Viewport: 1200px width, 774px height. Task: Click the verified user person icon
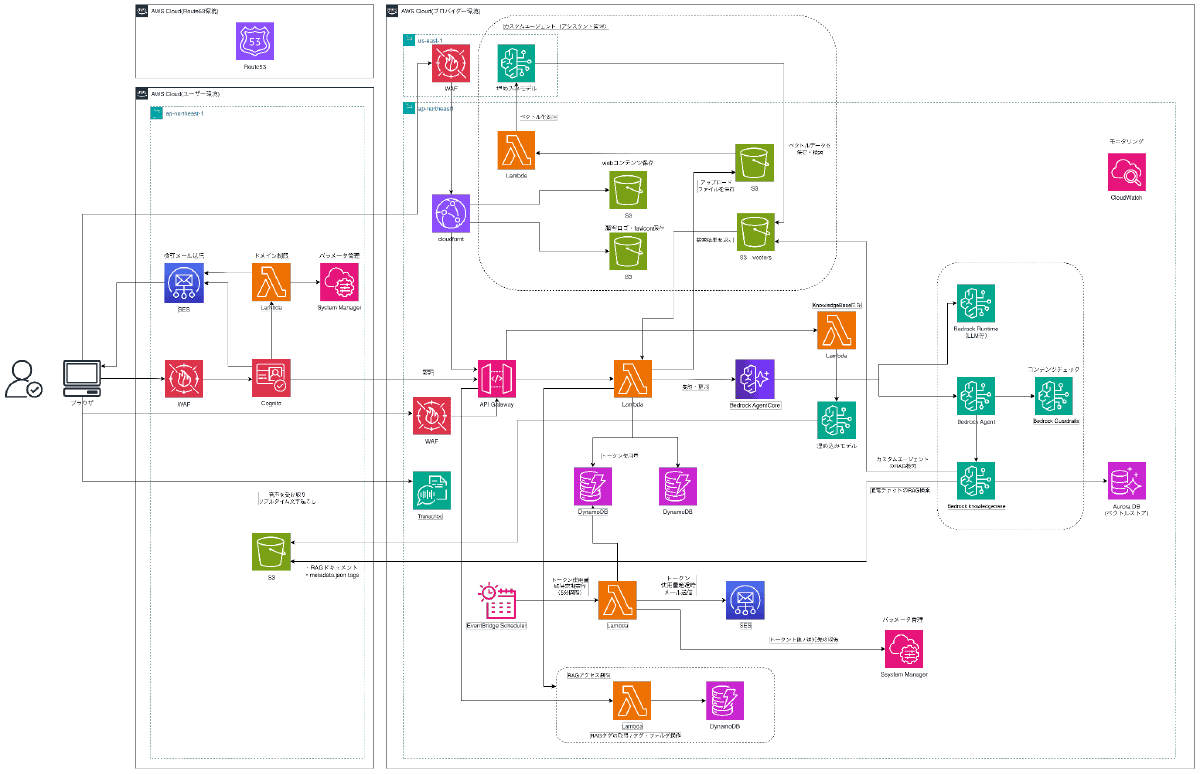(x=24, y=379)
